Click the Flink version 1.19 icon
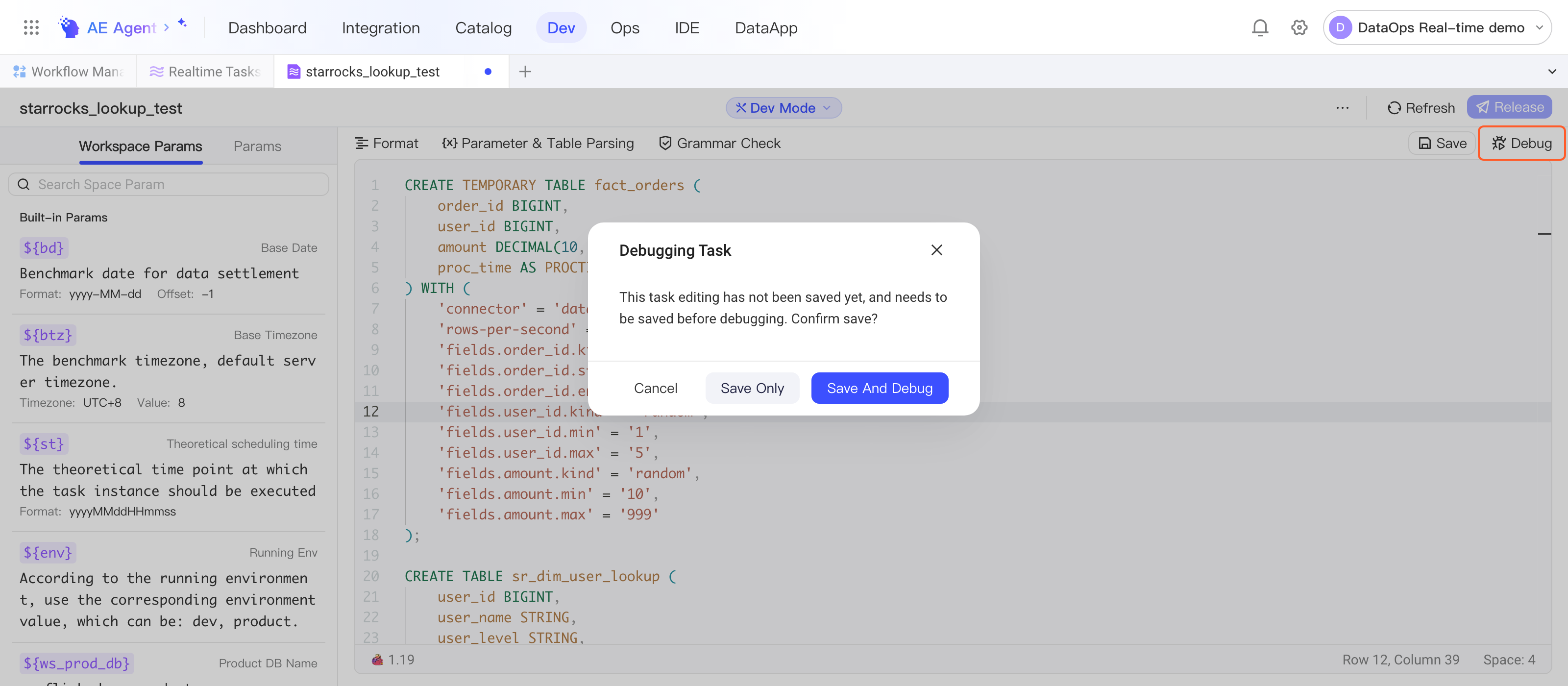This screenshot has width=1568, height=686. point(377,660)
